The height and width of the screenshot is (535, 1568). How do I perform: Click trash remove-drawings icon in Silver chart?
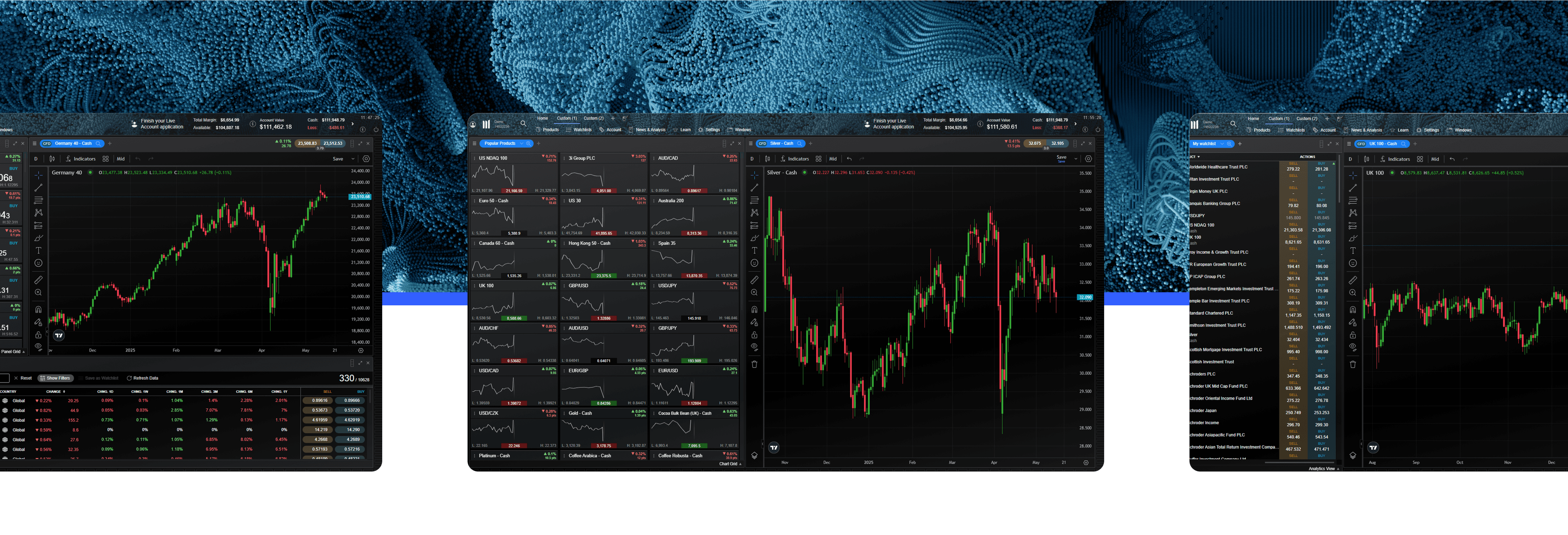754,365
